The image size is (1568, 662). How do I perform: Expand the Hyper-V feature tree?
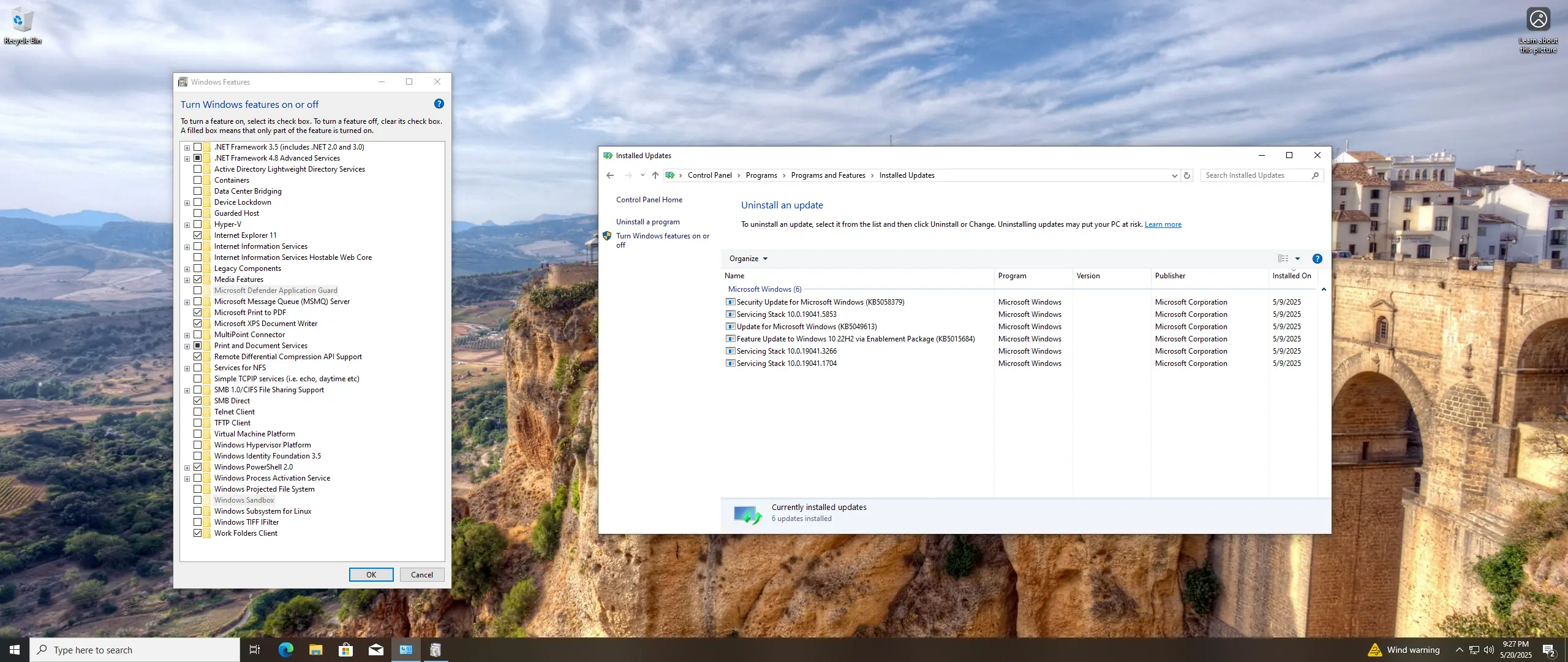(x=187, y=225)
